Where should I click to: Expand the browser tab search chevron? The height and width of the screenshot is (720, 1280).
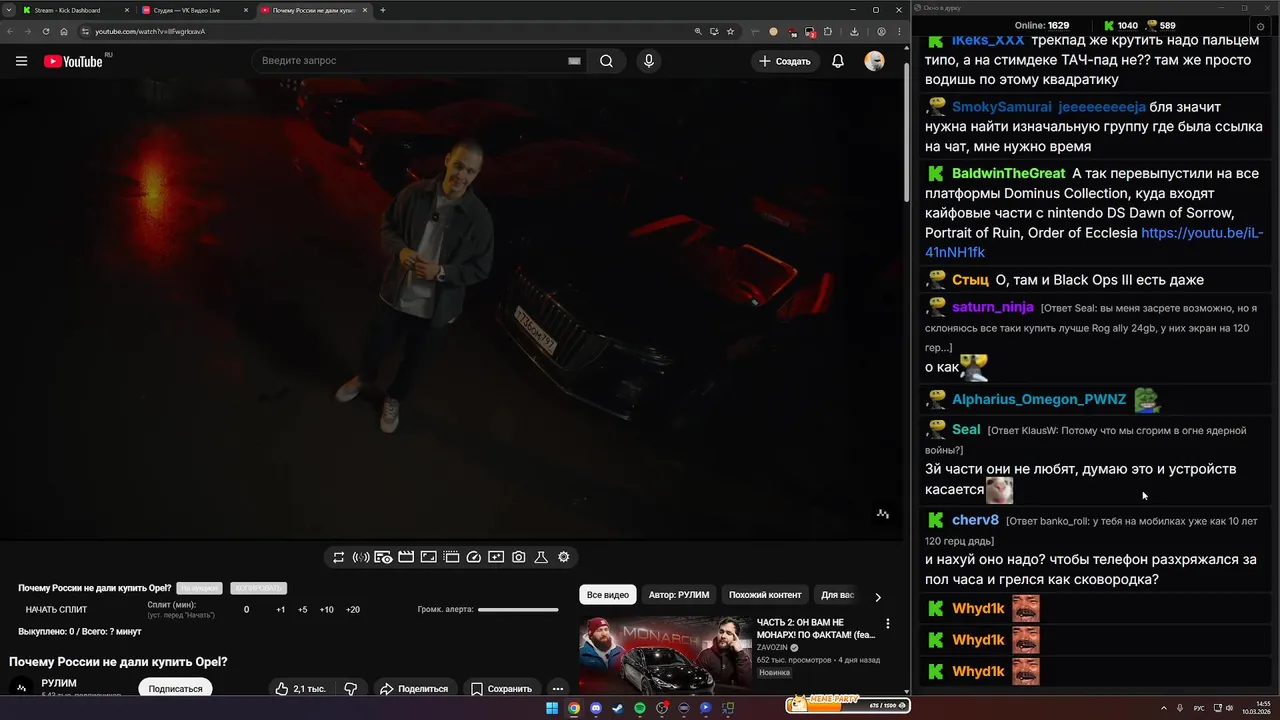10,10
